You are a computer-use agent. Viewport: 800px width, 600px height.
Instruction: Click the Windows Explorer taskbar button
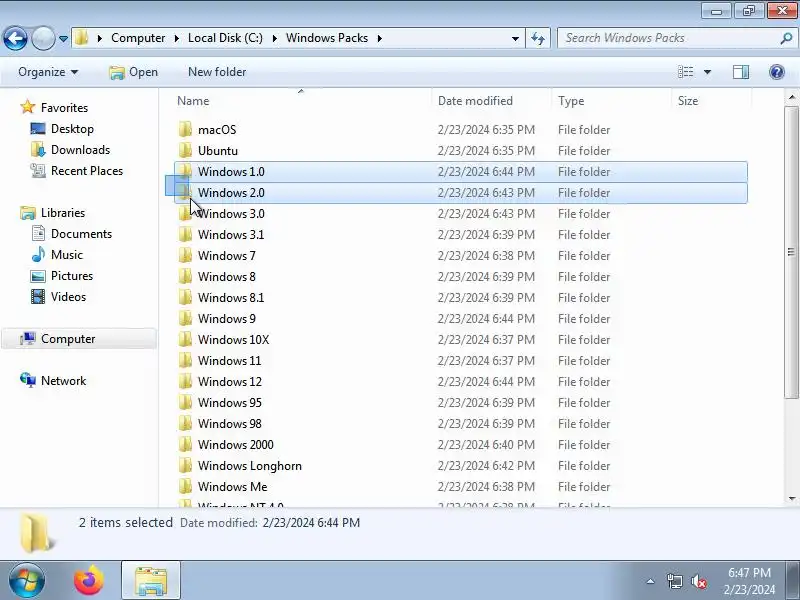[151, 581]
